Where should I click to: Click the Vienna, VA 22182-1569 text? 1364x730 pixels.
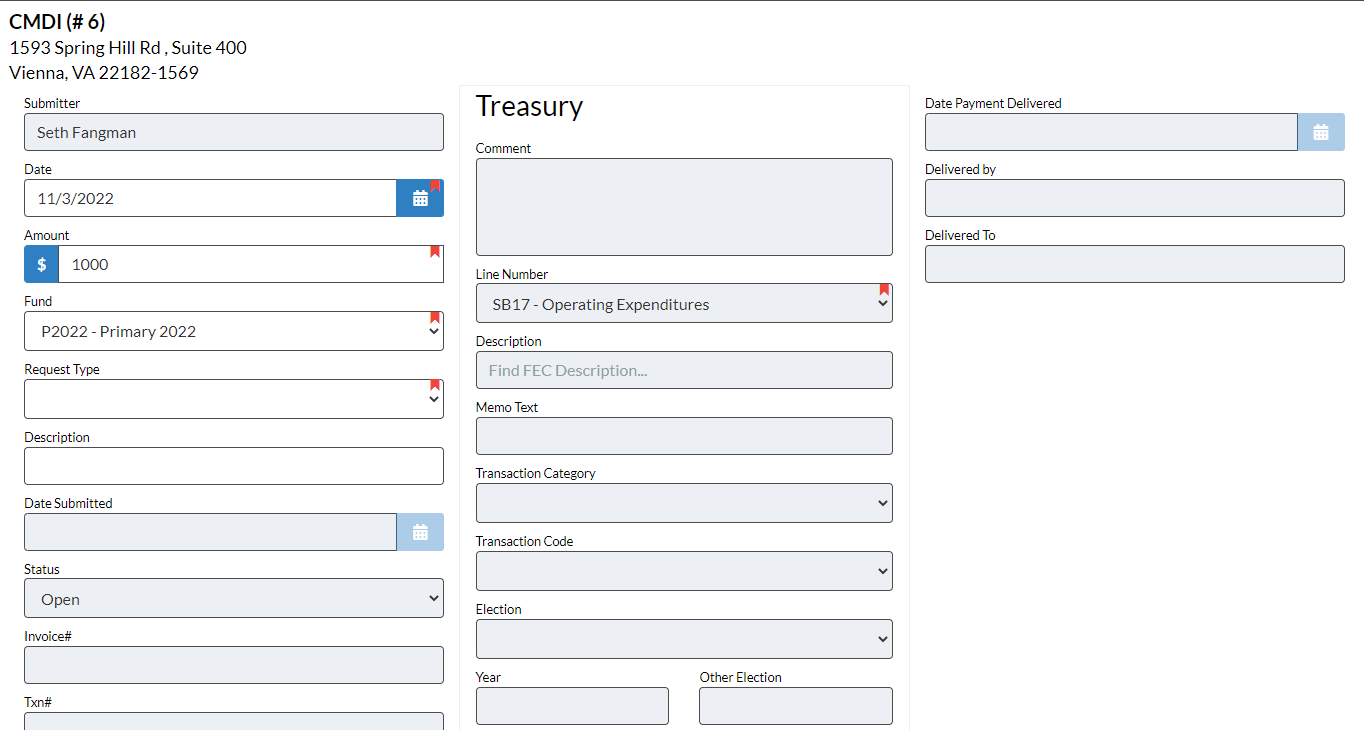point(104,73)
